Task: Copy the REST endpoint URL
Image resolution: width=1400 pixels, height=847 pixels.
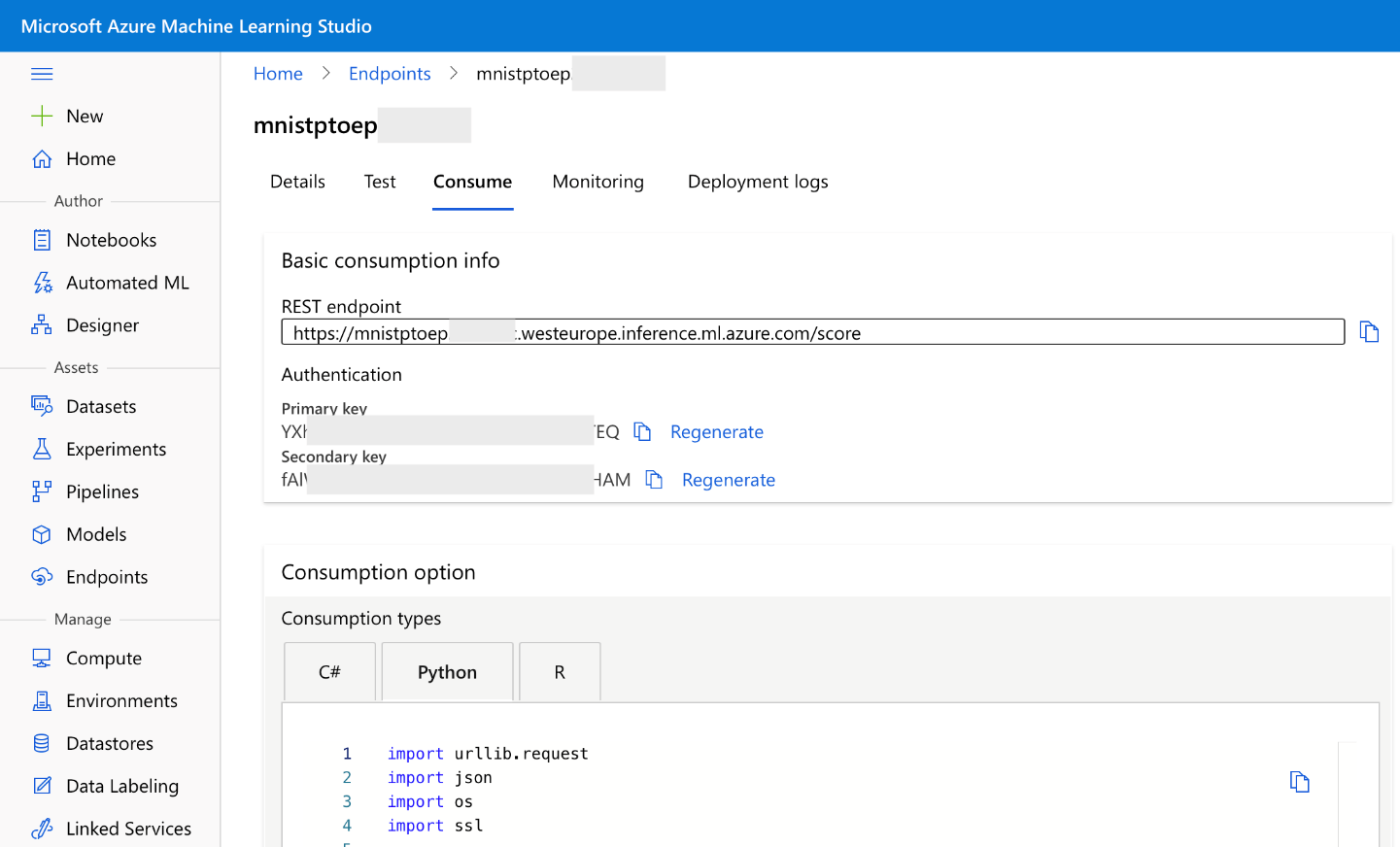Action: pyautogui.click(x=1369, y=332)
